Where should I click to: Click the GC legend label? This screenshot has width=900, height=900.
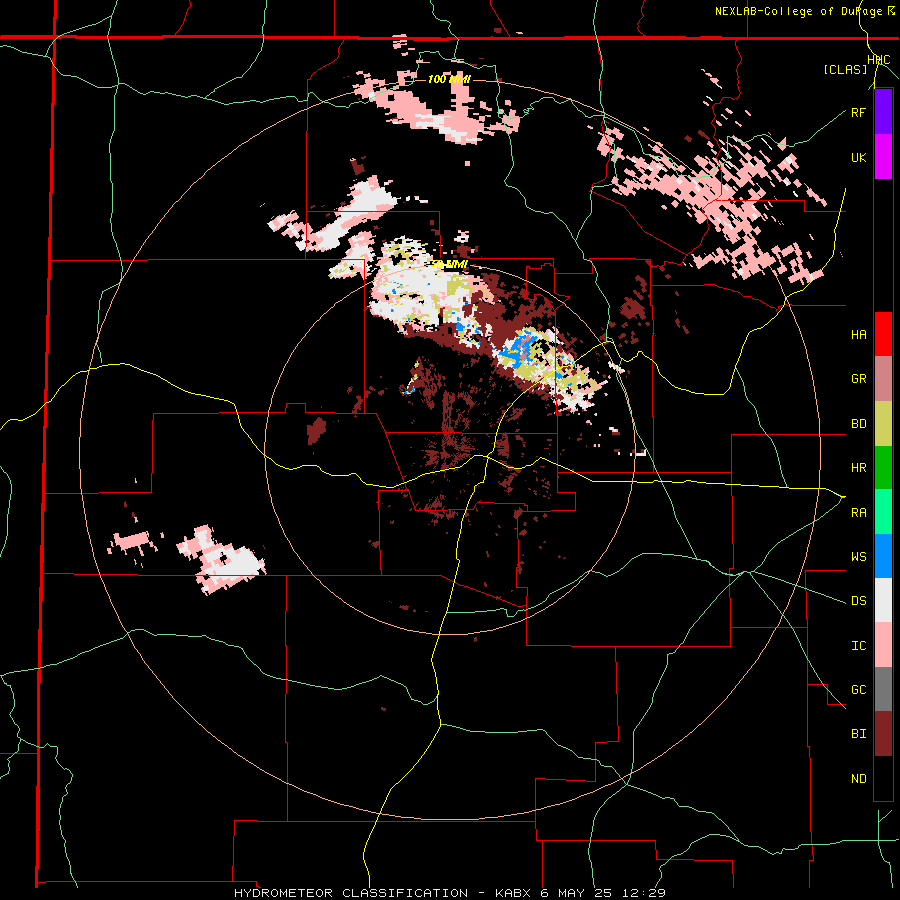pyautogui.click(x=858, y=690)
